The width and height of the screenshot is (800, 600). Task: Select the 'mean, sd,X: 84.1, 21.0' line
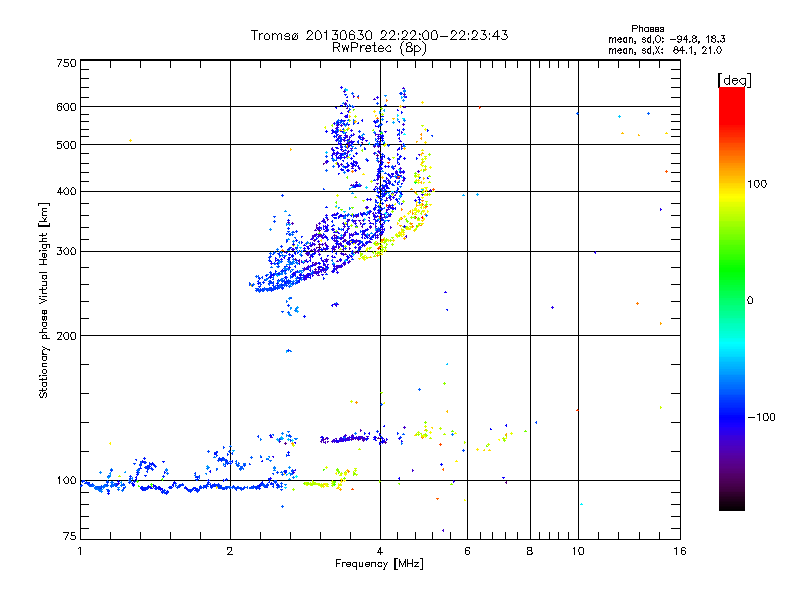click(x=665, y=50)
